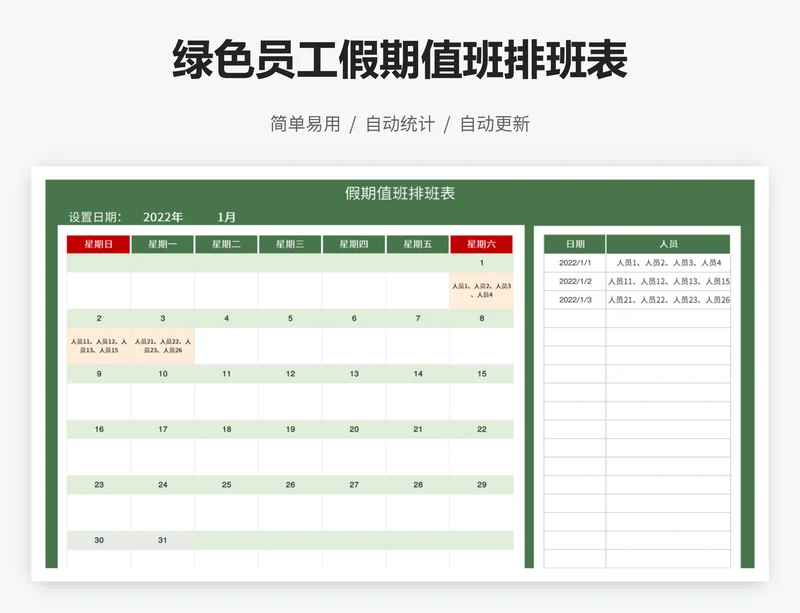Click calendar date 9 cell

[98, 374]
